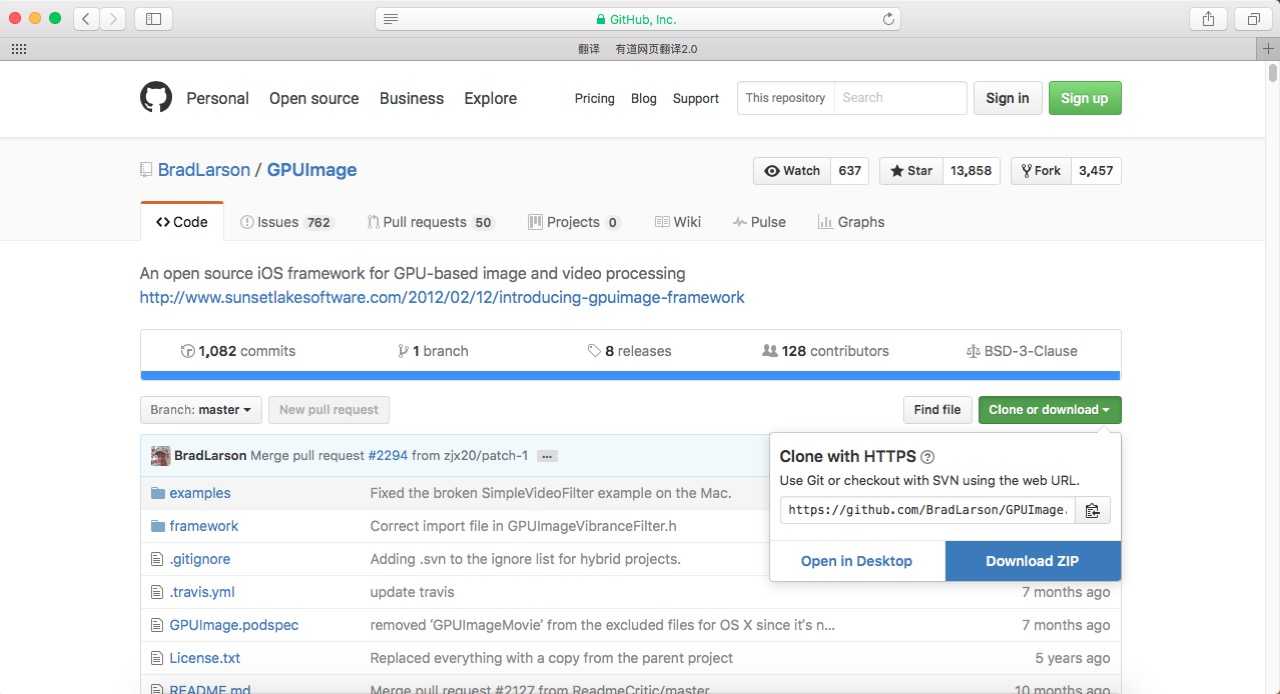The width and height of the screenshot is (1280, 694).
Task: Click the framework folder icon
Action: click(x=157, y=526)
